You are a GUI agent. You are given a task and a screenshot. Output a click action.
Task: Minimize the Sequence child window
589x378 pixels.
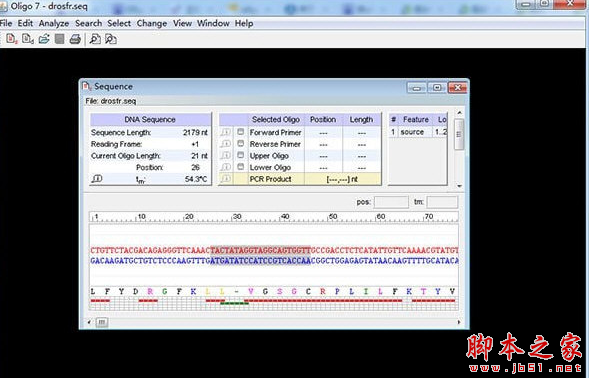[417, 88]
